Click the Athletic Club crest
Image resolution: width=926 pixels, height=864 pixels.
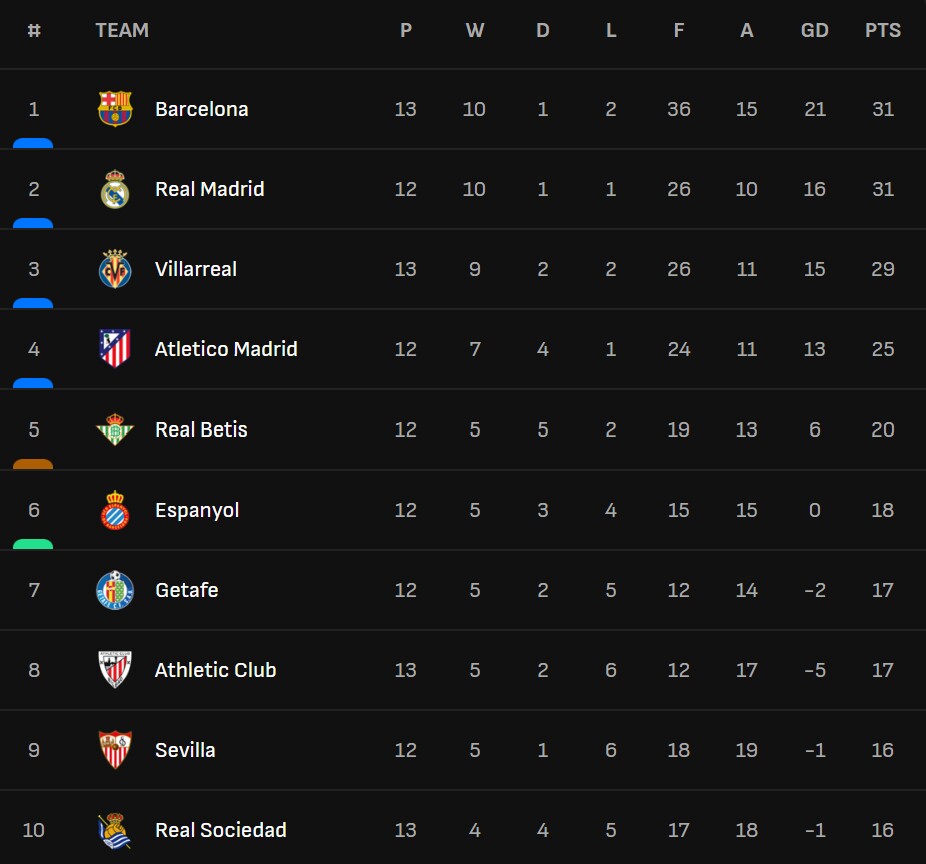[115, 670]
